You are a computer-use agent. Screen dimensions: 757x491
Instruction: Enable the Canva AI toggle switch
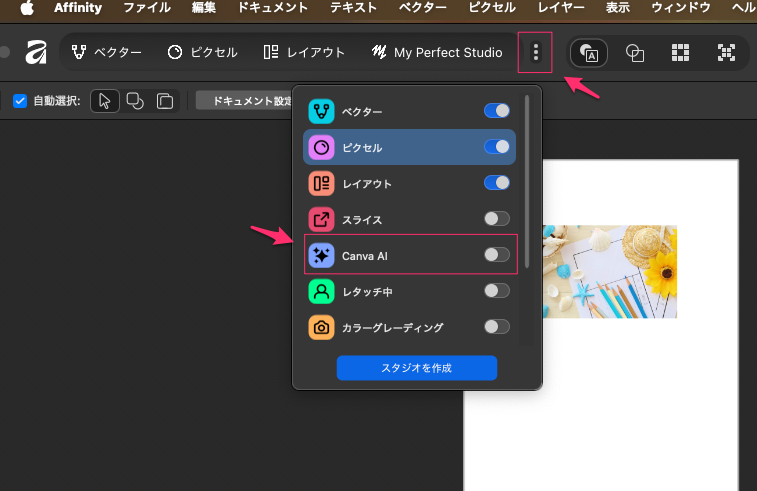tap(496, 255)
